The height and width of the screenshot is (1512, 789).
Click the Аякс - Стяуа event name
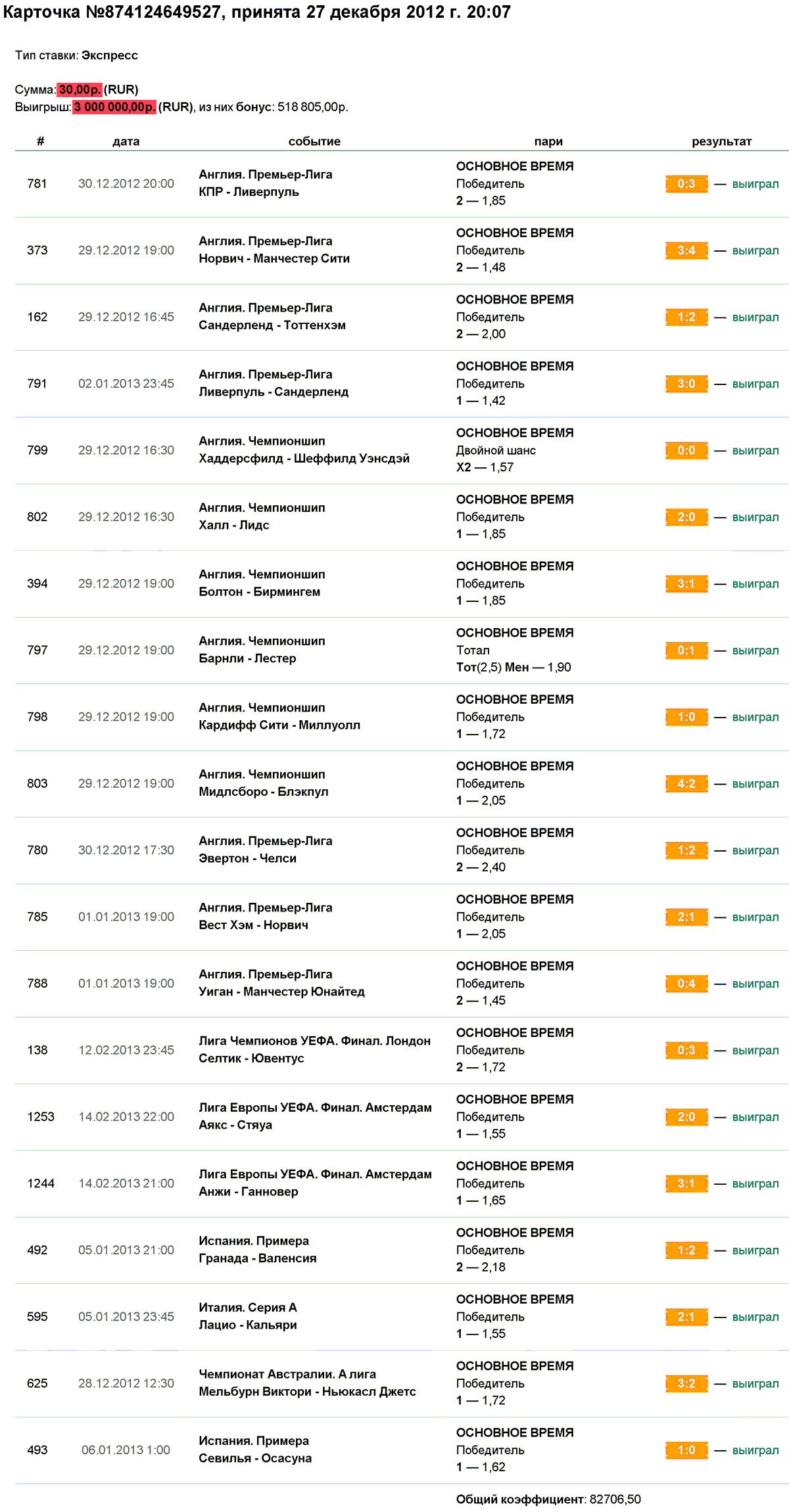pyautogui.click(x=235, y=1125)
